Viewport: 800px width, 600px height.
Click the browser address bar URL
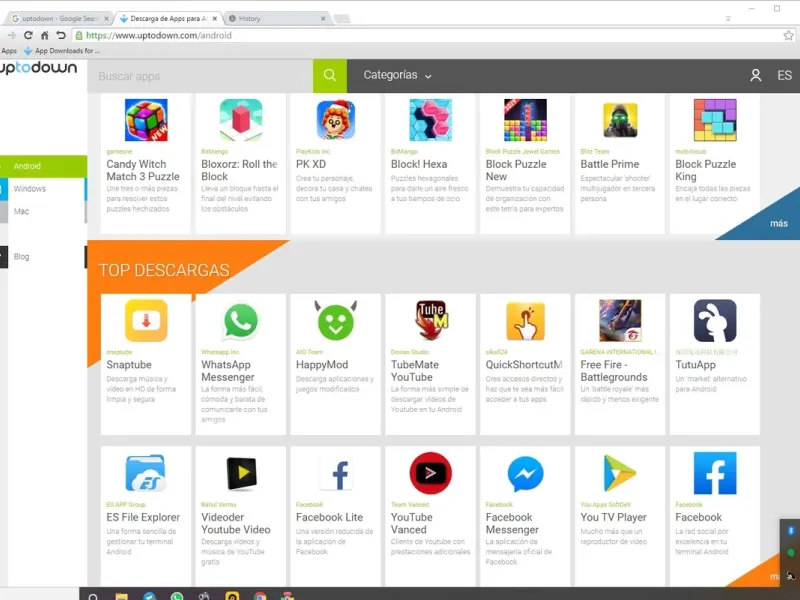click(x=159, y=35)
